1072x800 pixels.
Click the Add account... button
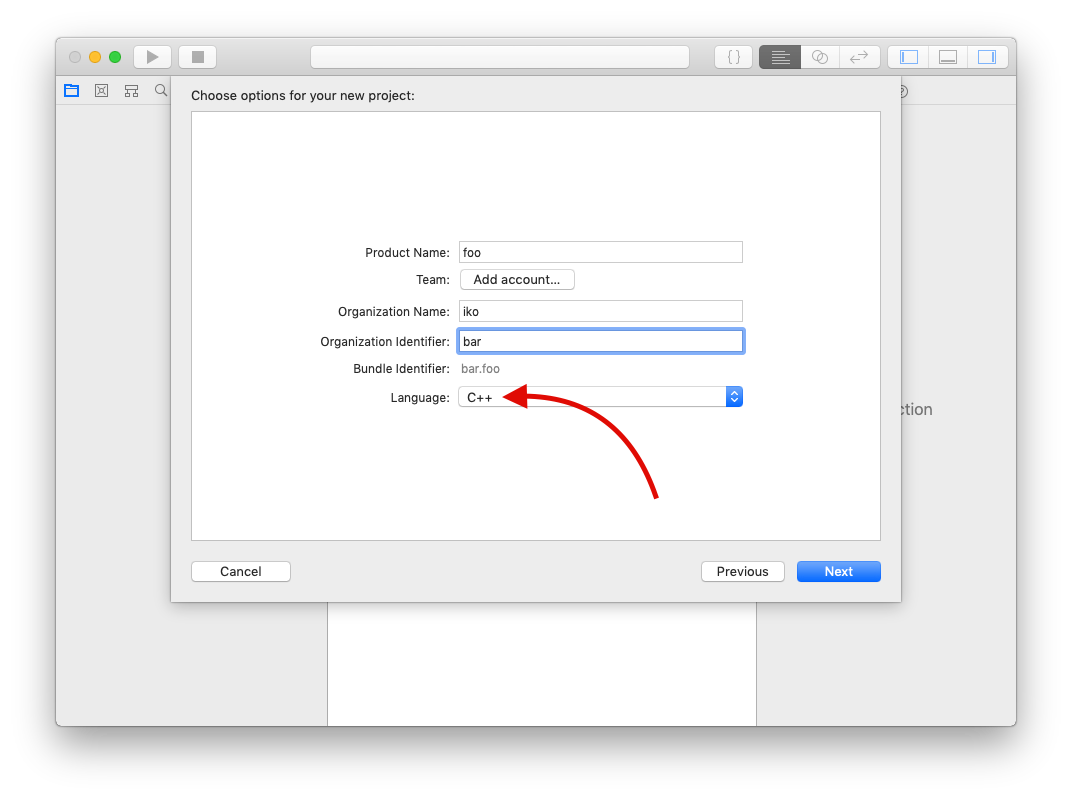pyautogui.click(x=517, y=280)
